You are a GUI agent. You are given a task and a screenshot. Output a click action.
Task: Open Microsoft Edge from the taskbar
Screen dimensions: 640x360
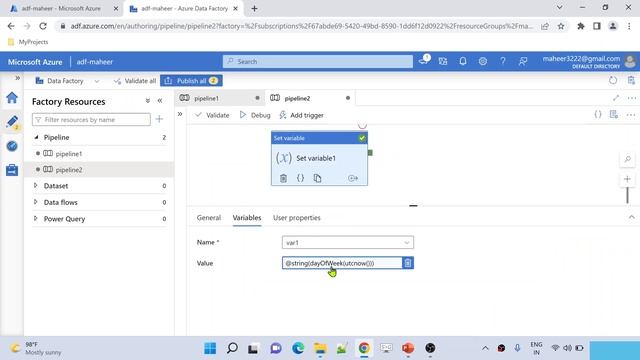[298, 348]
